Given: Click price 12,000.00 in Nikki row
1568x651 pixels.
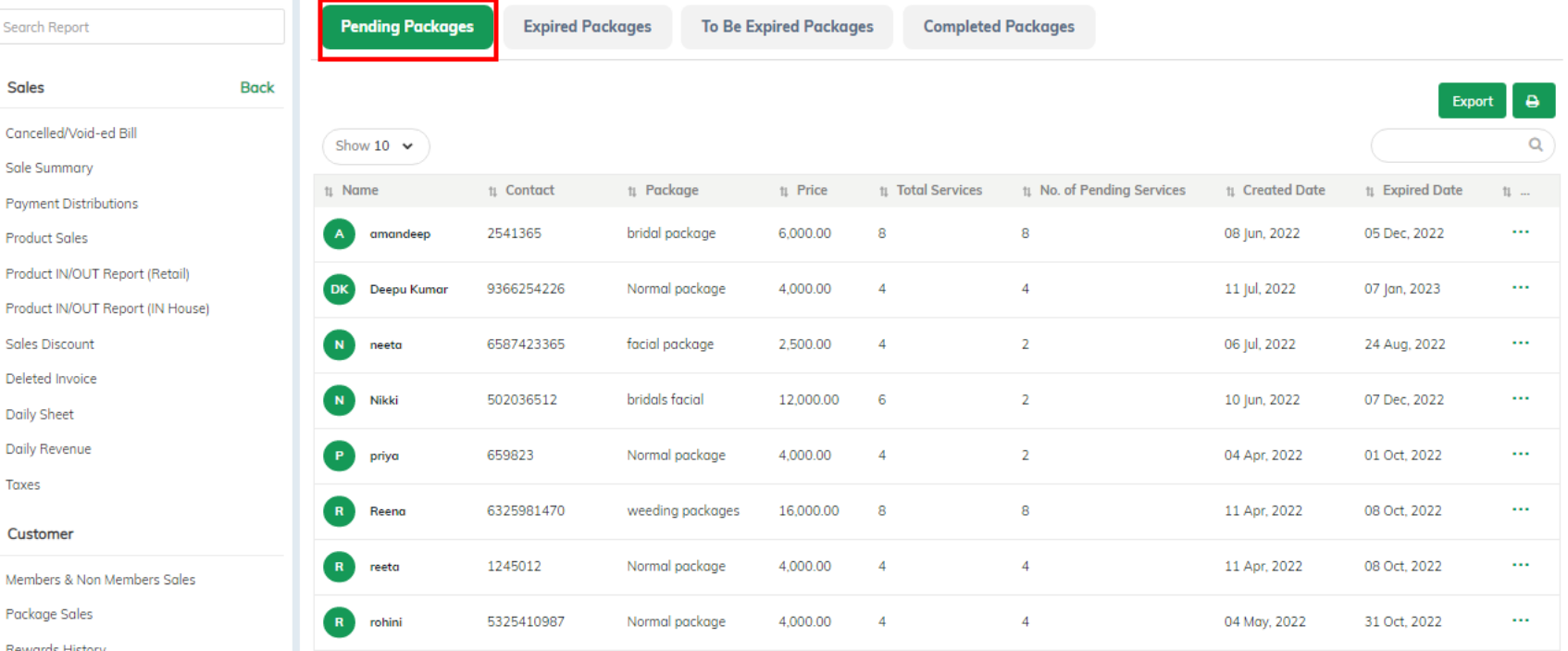Looking at the screenshot, I should point(809,400).
